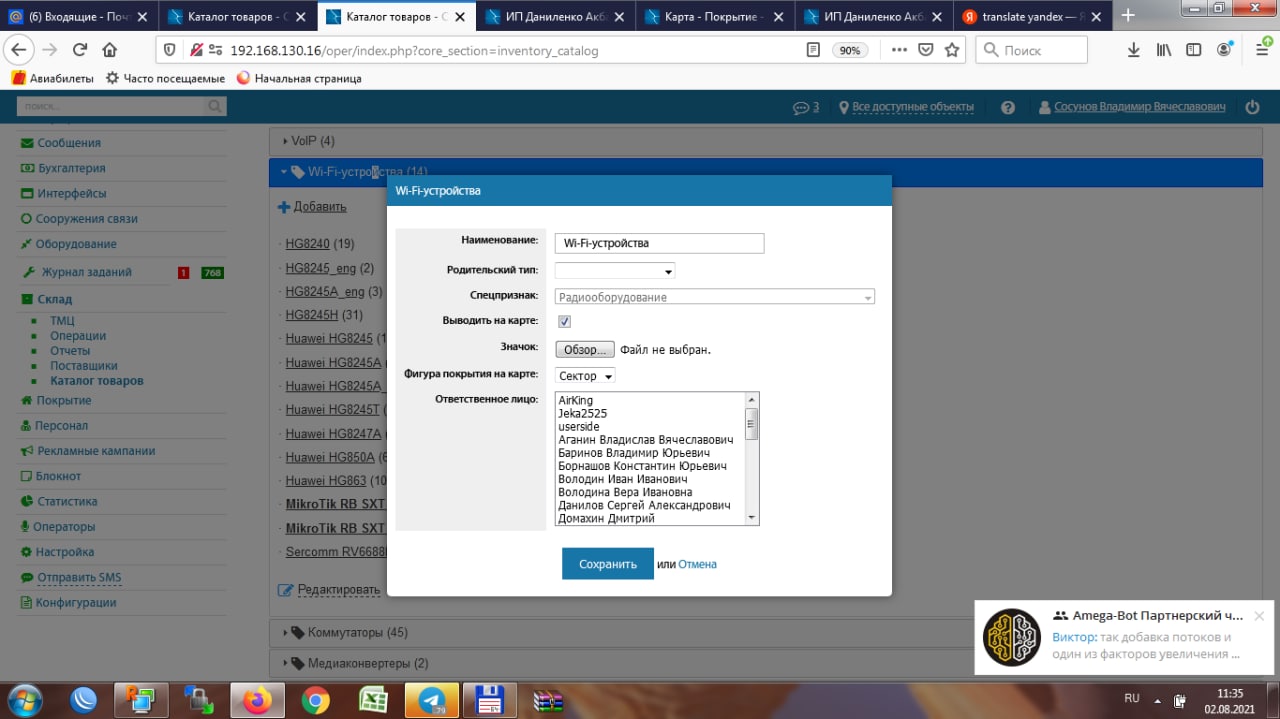The height and width of the screenshot is (719, 1280).
Task: Open the Авиабилеты bookmark
Action: [53, 78]
